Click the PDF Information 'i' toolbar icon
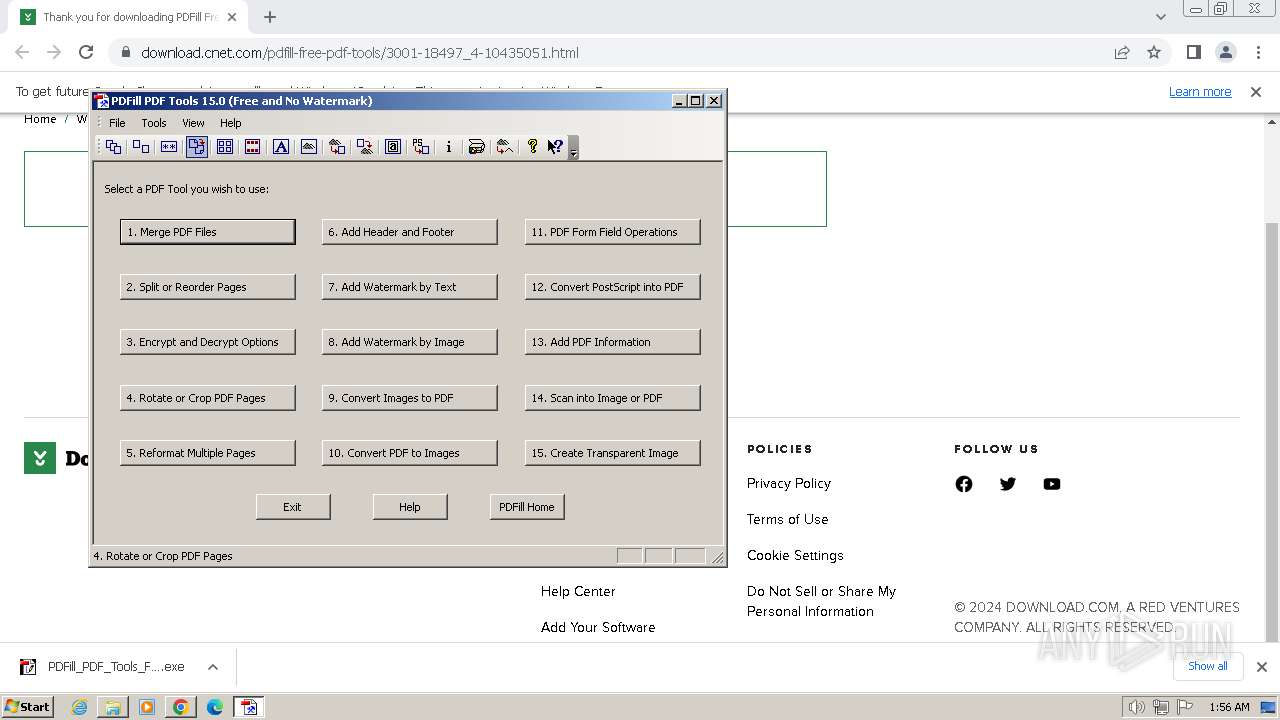This screenshot has height=720, width=1280. point(449,147)
